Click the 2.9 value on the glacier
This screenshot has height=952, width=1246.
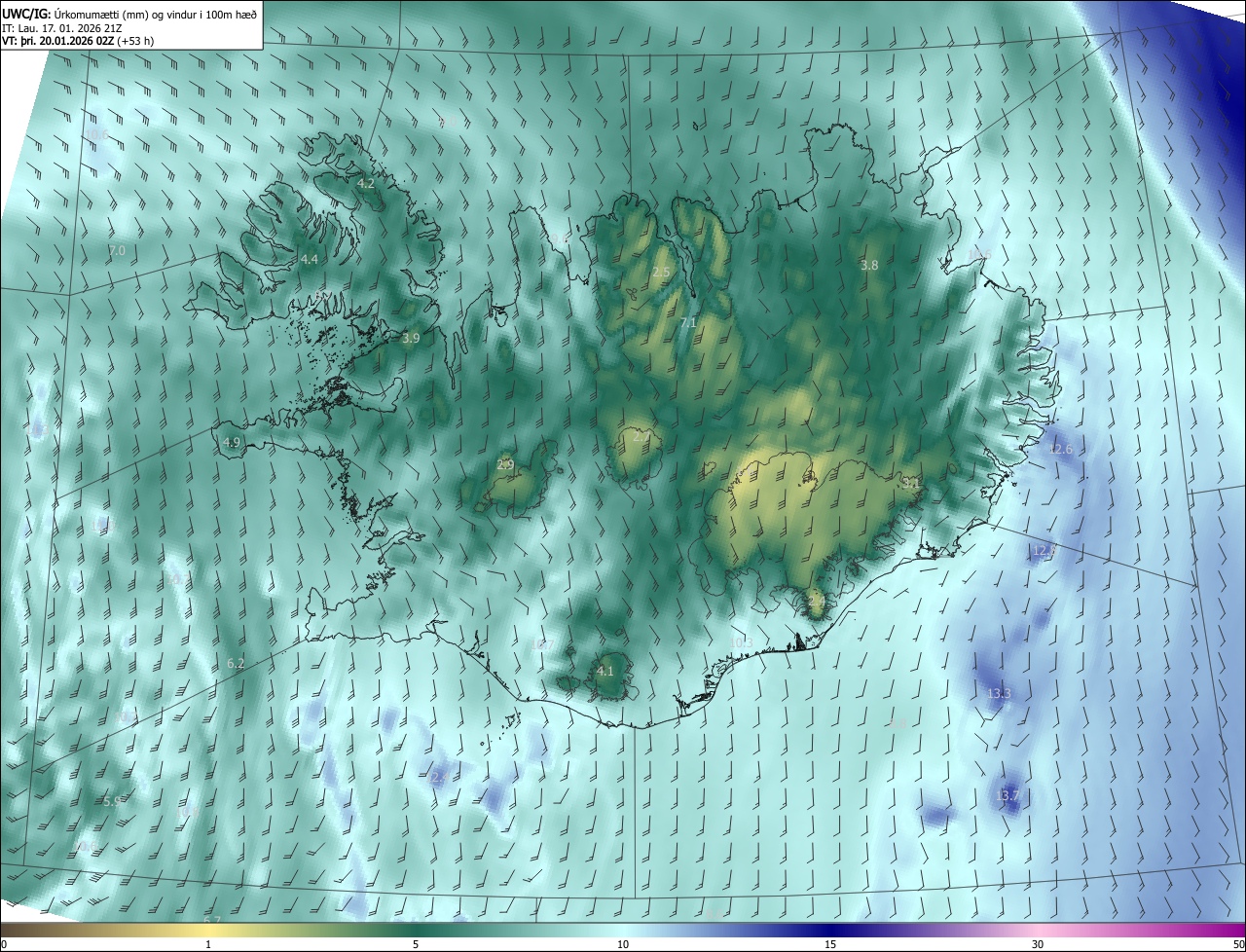click(x=505, y=464)
